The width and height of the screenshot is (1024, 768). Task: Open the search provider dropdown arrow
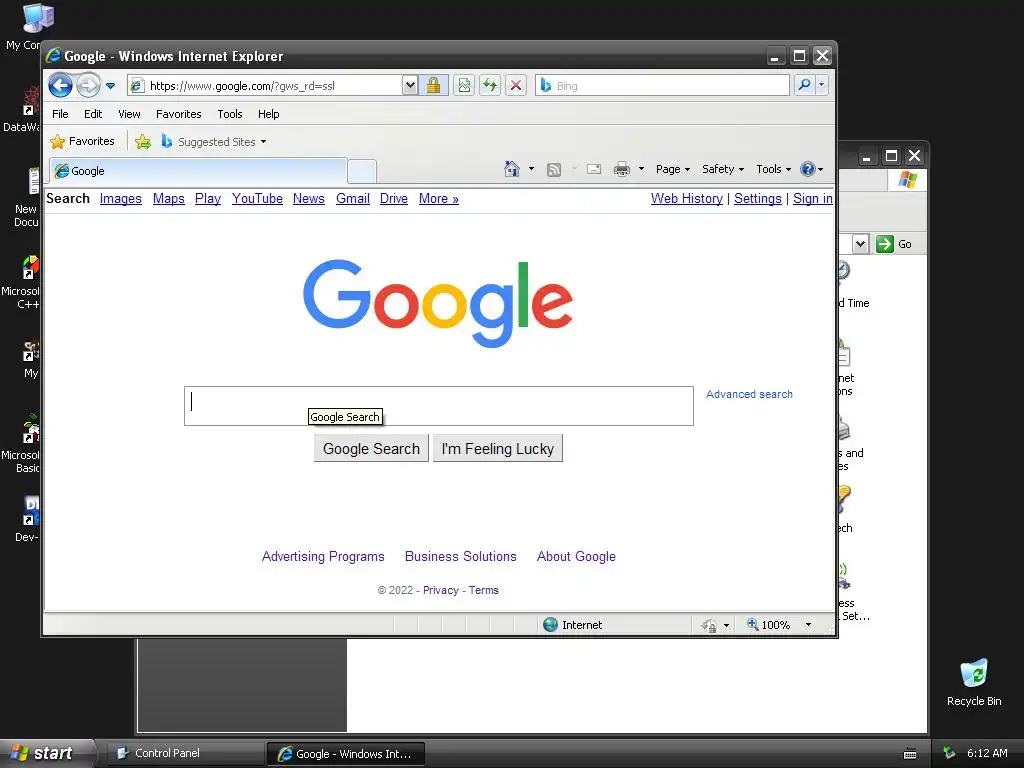[822, 85]
